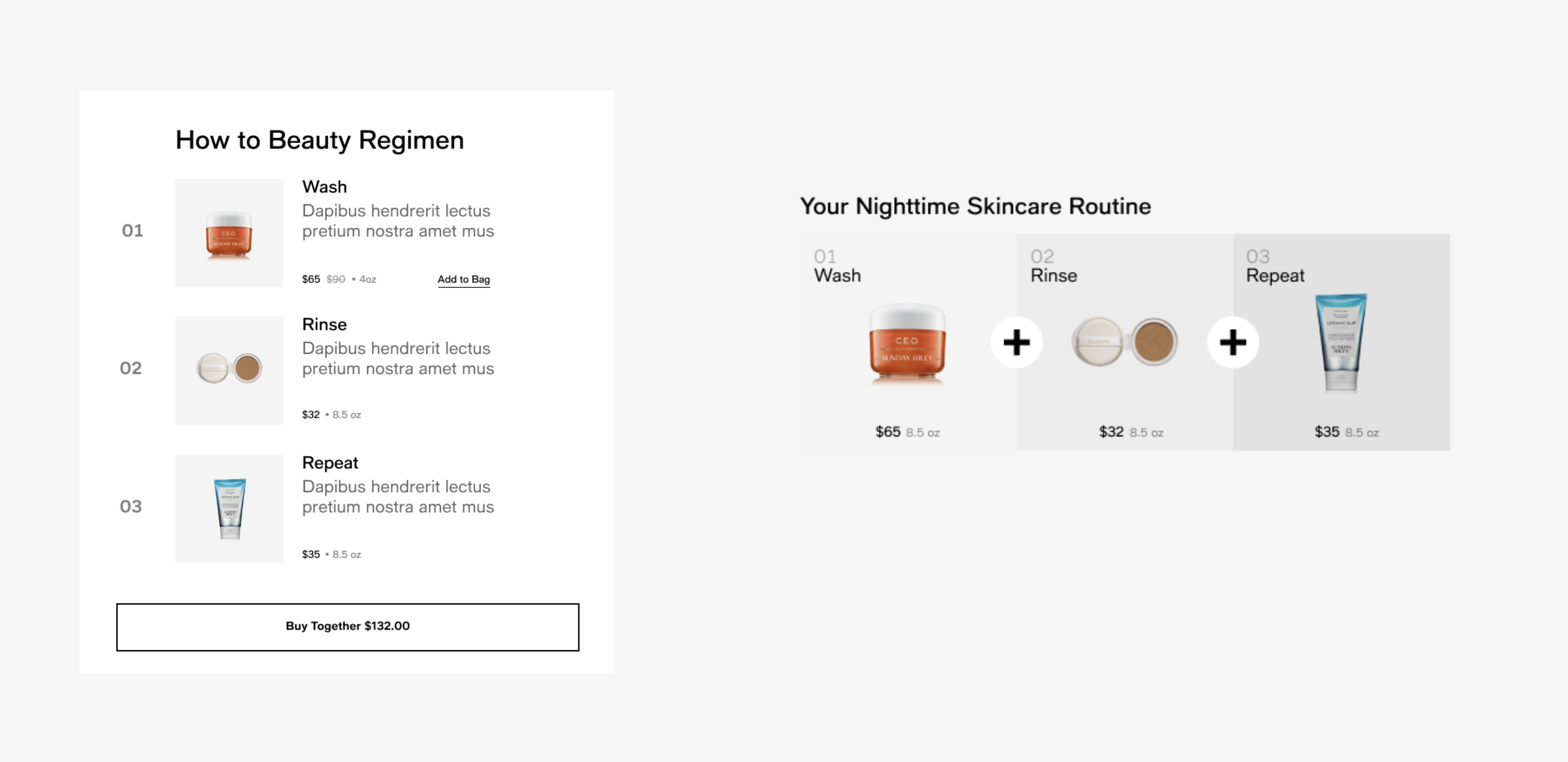Click the Add to Bag link

(x=463, y=279)
